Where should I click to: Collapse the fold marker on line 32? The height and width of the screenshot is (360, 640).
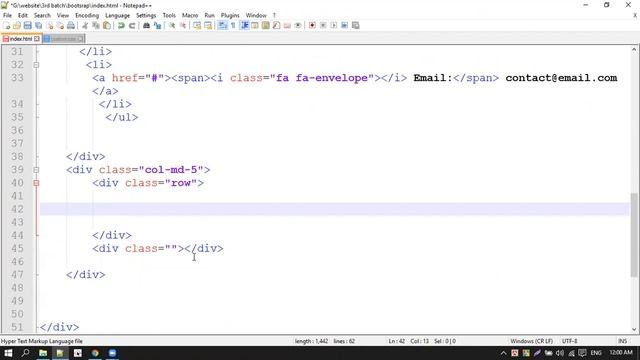(x=36, y=65)
